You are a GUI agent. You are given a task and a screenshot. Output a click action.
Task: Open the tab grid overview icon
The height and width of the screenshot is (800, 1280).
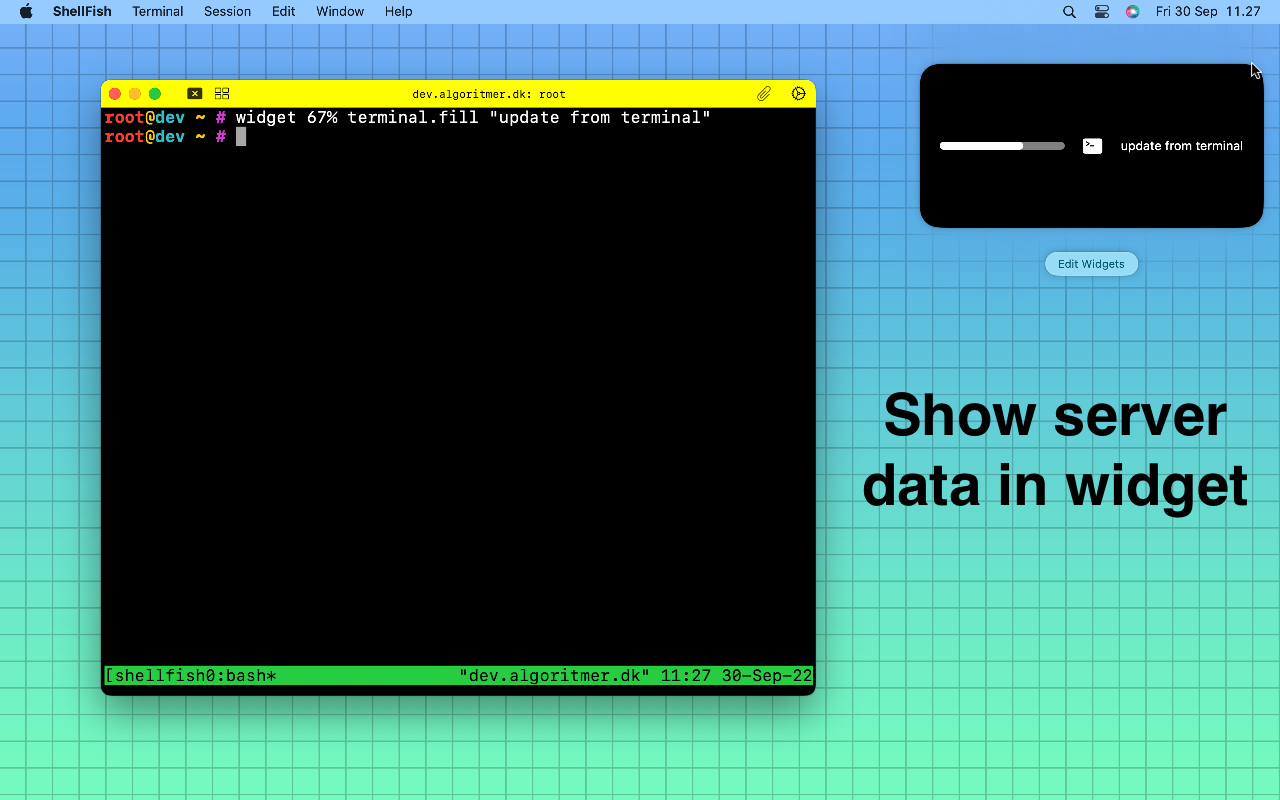pyautogui.click(x=222, y=94)
